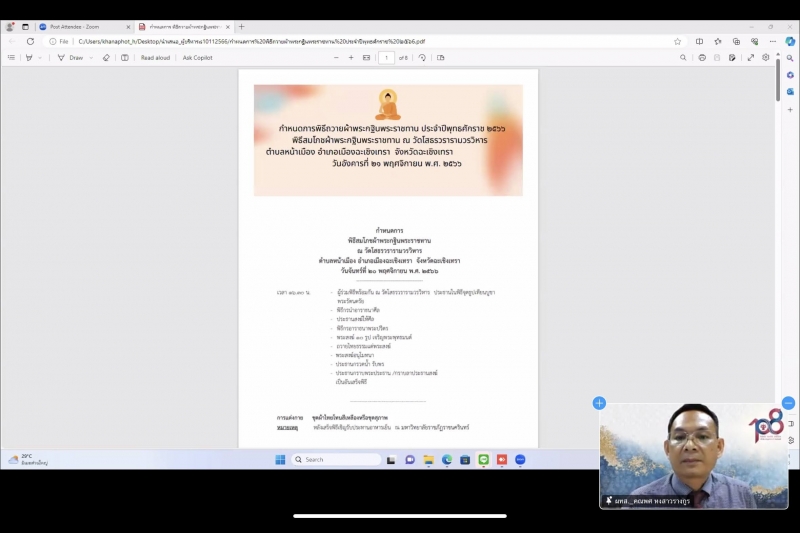This screenshot has width=800, height=533.
Task: Open the PDF settings gear
Action: pos(765,58)
